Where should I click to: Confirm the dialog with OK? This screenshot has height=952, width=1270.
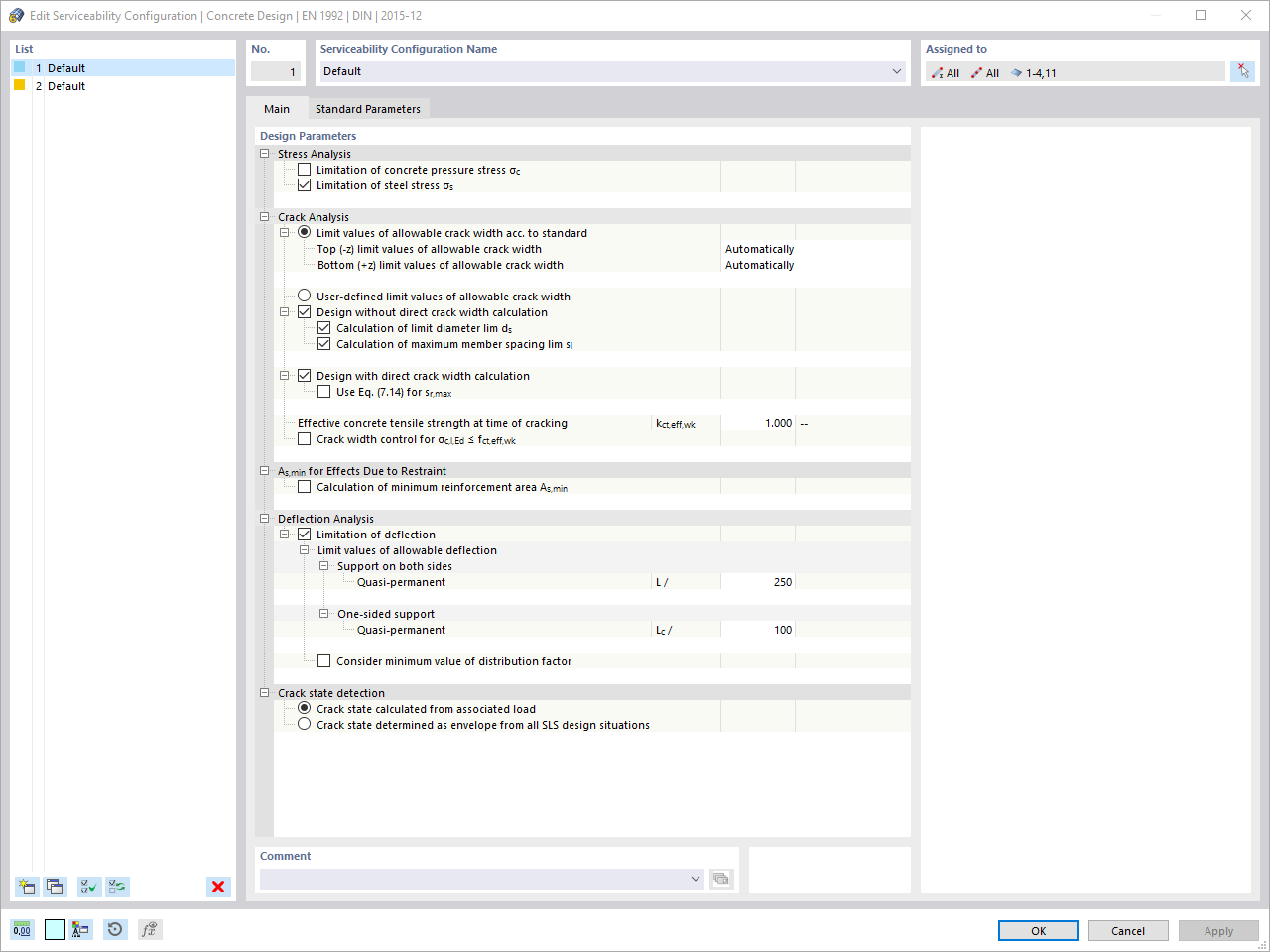click(1038, 930)
